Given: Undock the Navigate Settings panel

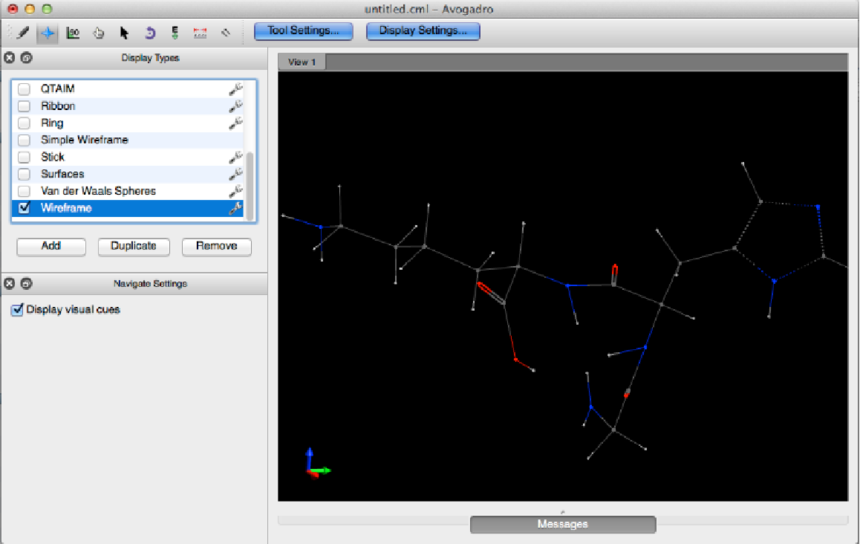Looking at the screenshot, I should (x=26, y=284).
